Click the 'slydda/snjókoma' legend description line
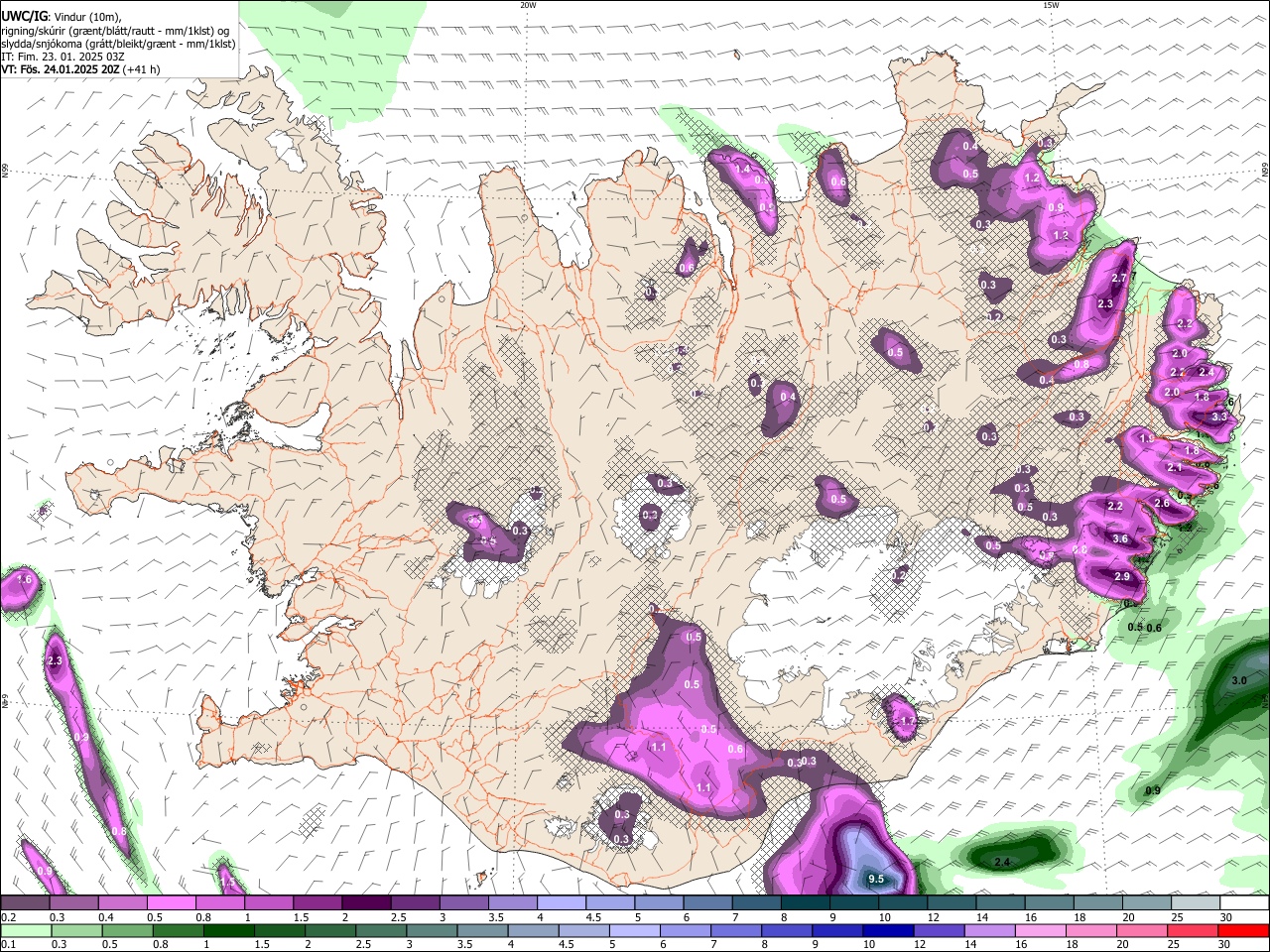Image resolution: width=1270 pixels, height=952 pixels. click(118, 44)
